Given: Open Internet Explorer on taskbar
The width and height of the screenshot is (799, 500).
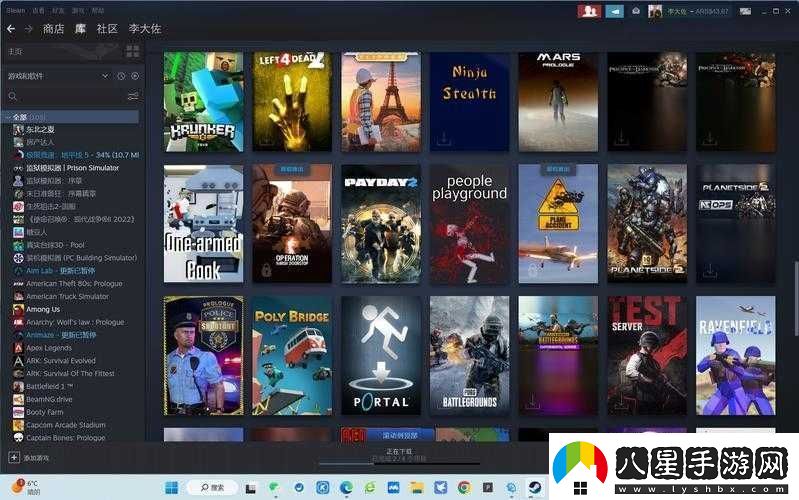Looking at the screenshot, I should click(370, 488).
